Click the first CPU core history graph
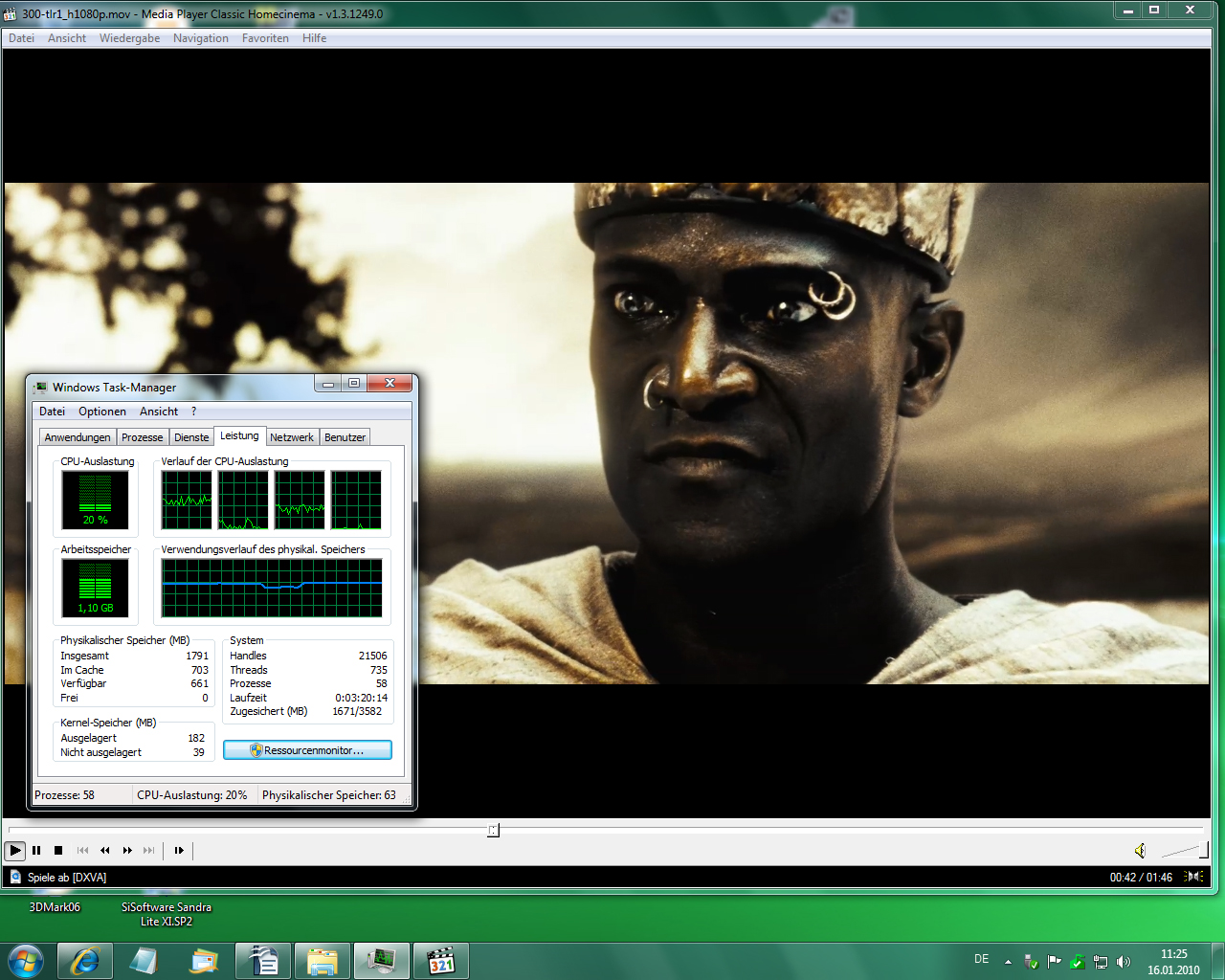The width and height of the screenshot is (1225, 980). pyautogui.click(x=187, y=500)
